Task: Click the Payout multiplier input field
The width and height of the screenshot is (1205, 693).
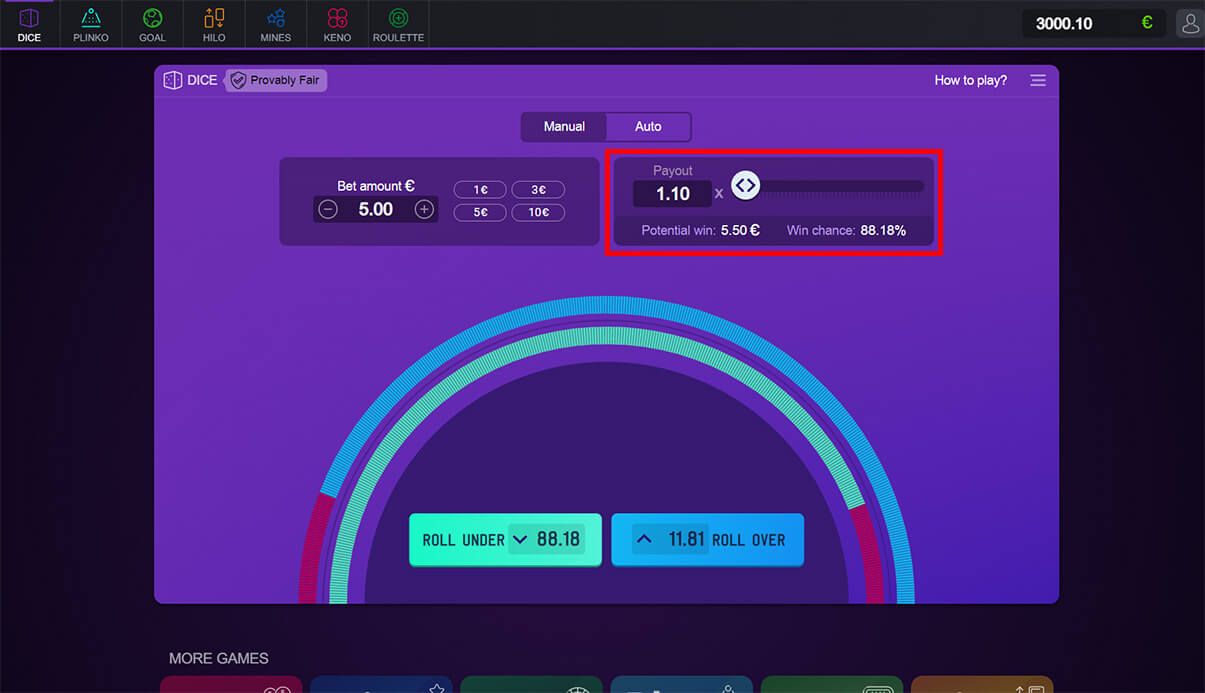Action: pyautogui.click(x=672, y=194)
